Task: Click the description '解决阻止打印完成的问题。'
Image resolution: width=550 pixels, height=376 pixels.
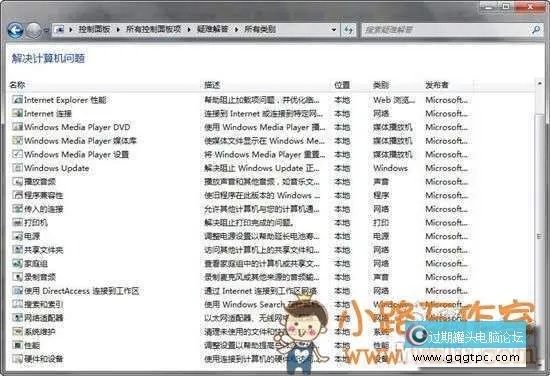Action: coord(249,223)
